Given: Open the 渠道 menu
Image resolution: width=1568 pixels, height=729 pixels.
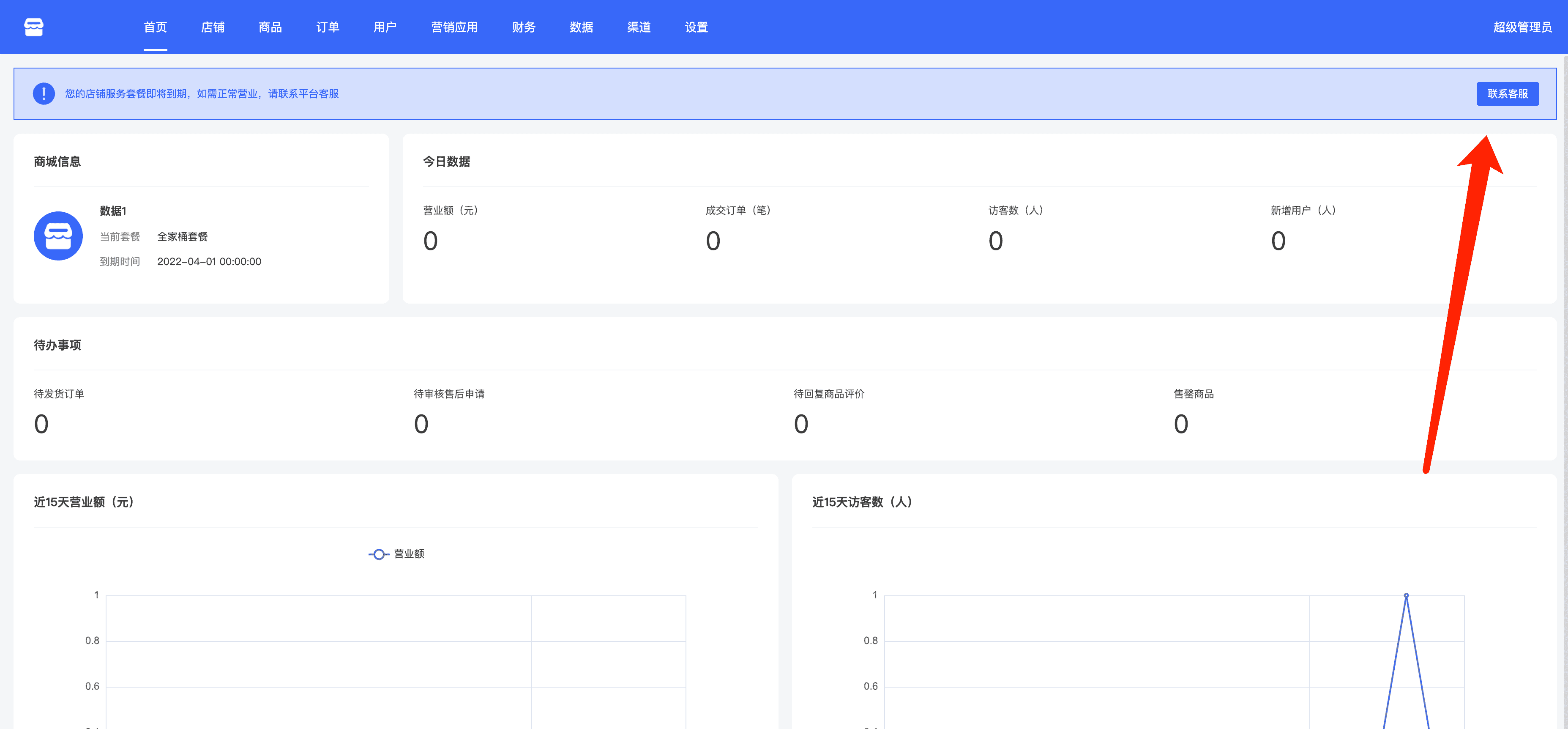Looking at the screenshot, I should point(639,27).
